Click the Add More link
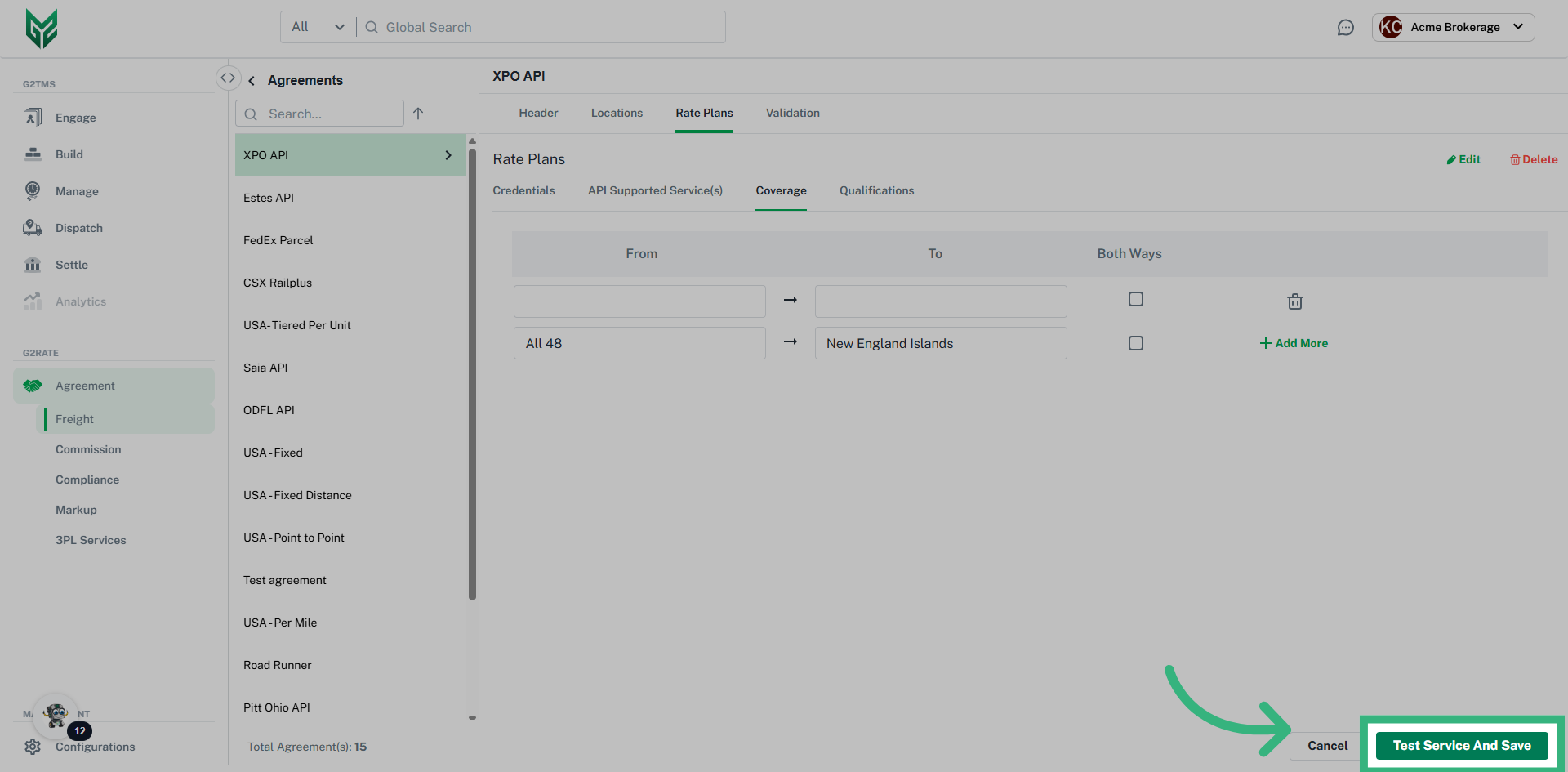Image resolution: width=1568 pixels, height=772 pixels. 1294,343
